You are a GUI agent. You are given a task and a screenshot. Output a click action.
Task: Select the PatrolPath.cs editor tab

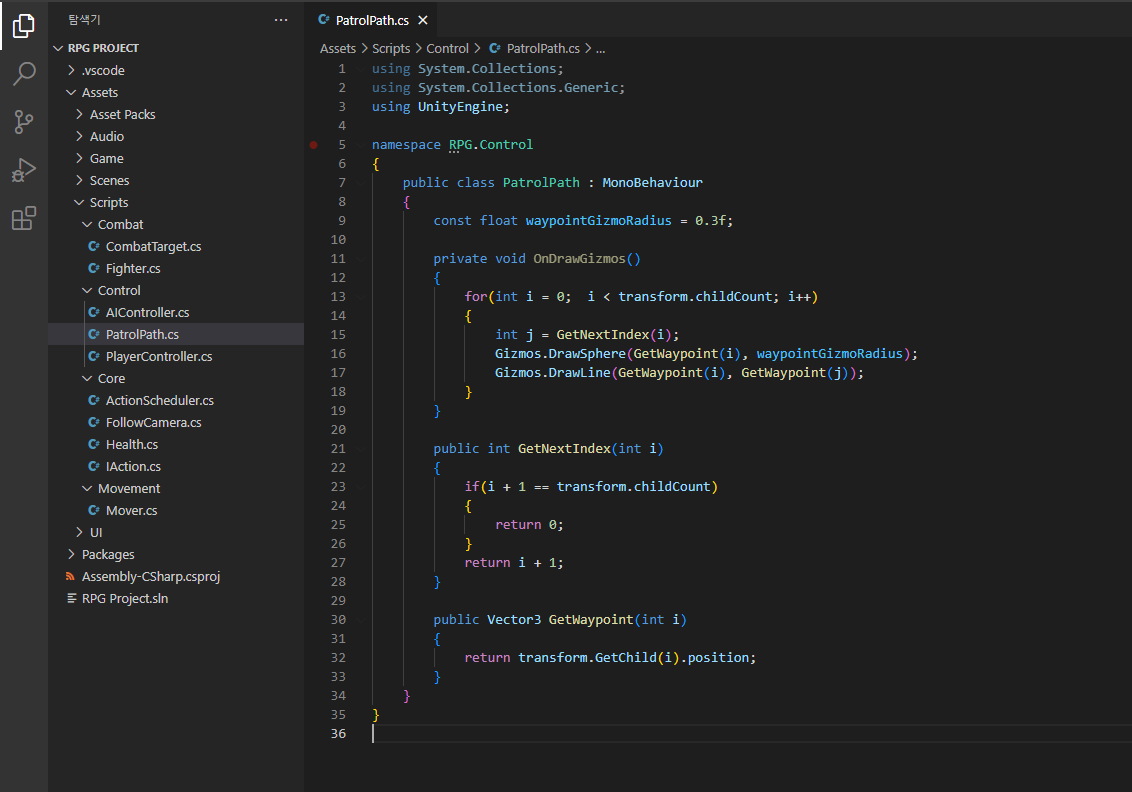tap(368, 20)
